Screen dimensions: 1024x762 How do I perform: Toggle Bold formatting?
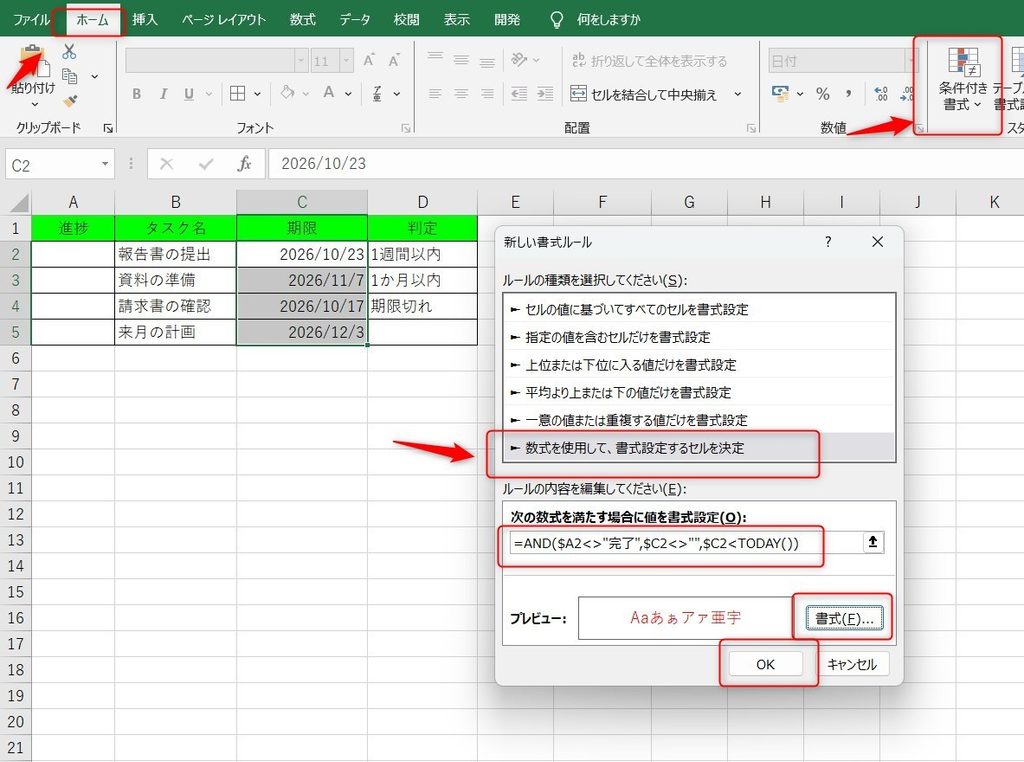(136, 94)
